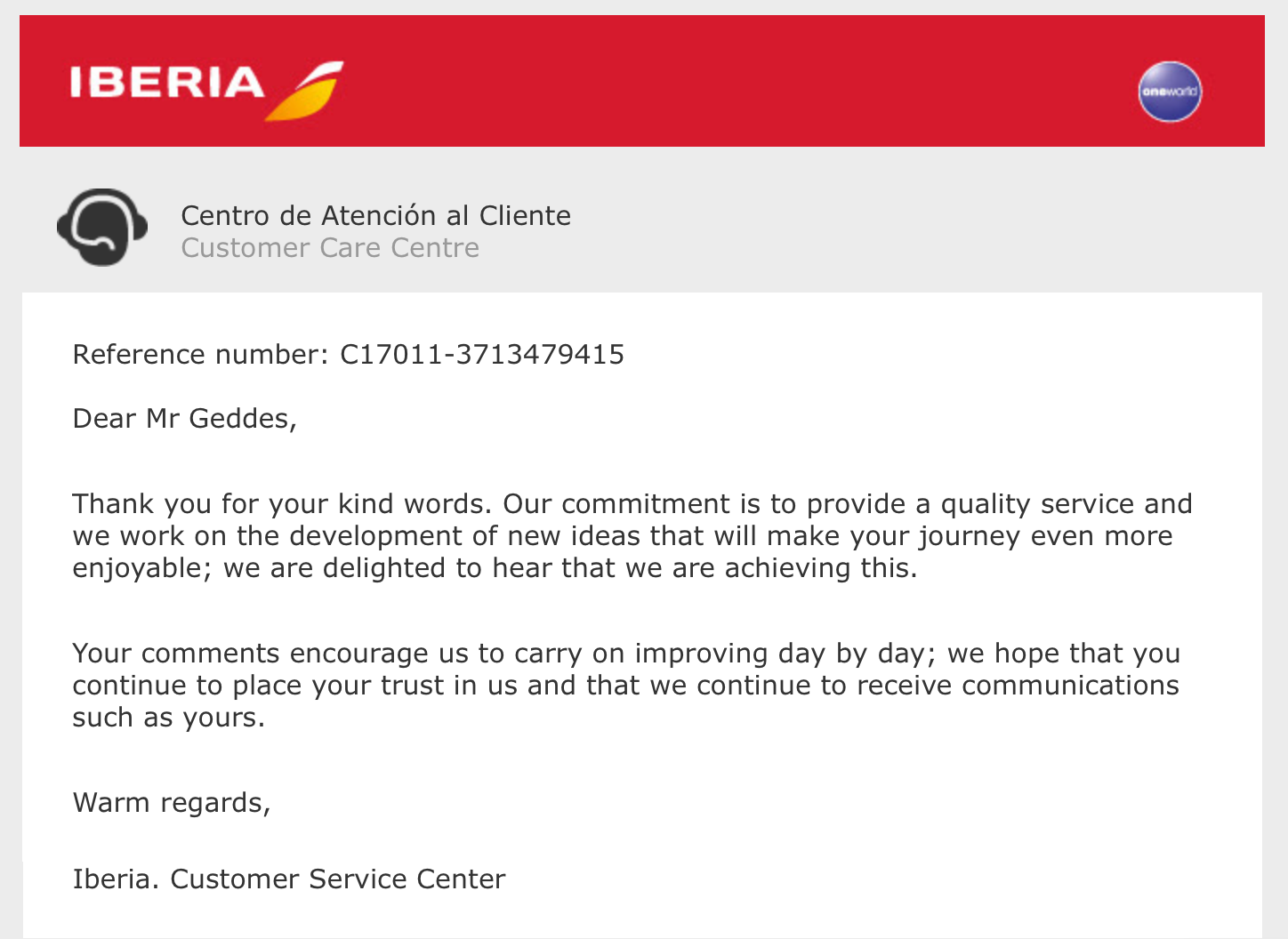Viewport: 1288px width, 939px height.
Task: Click the Dear Mr Geddes greeting
Action: point(184,418)
